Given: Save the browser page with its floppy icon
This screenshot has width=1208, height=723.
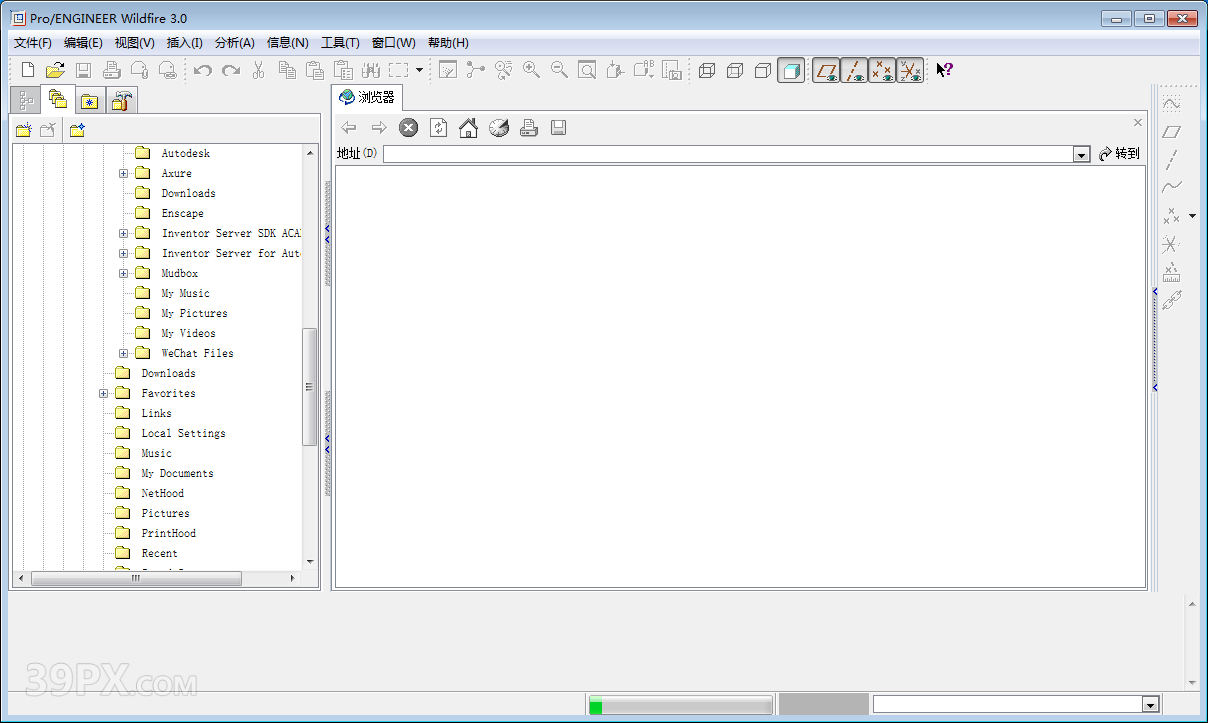Looking at the screenshot, I should [559, 127].
